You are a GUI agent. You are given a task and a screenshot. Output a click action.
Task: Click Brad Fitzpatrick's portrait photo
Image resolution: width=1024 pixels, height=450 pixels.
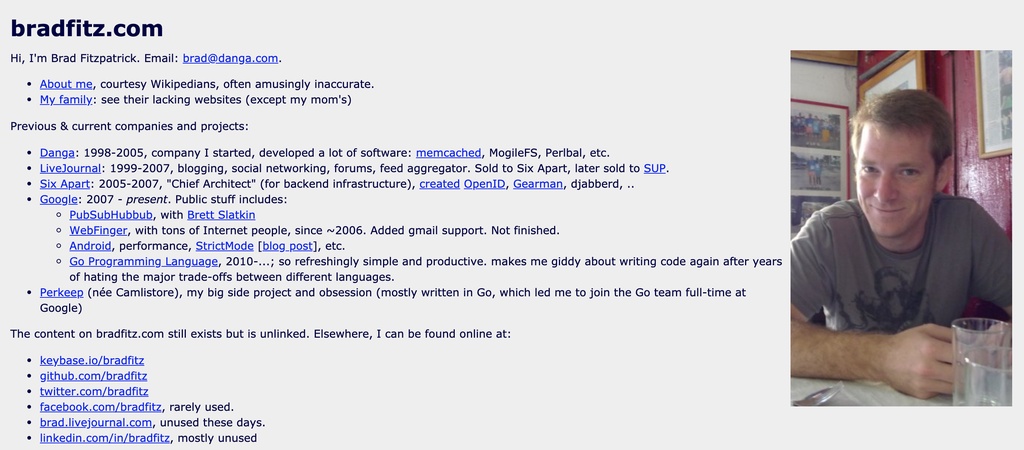point(901,228)
